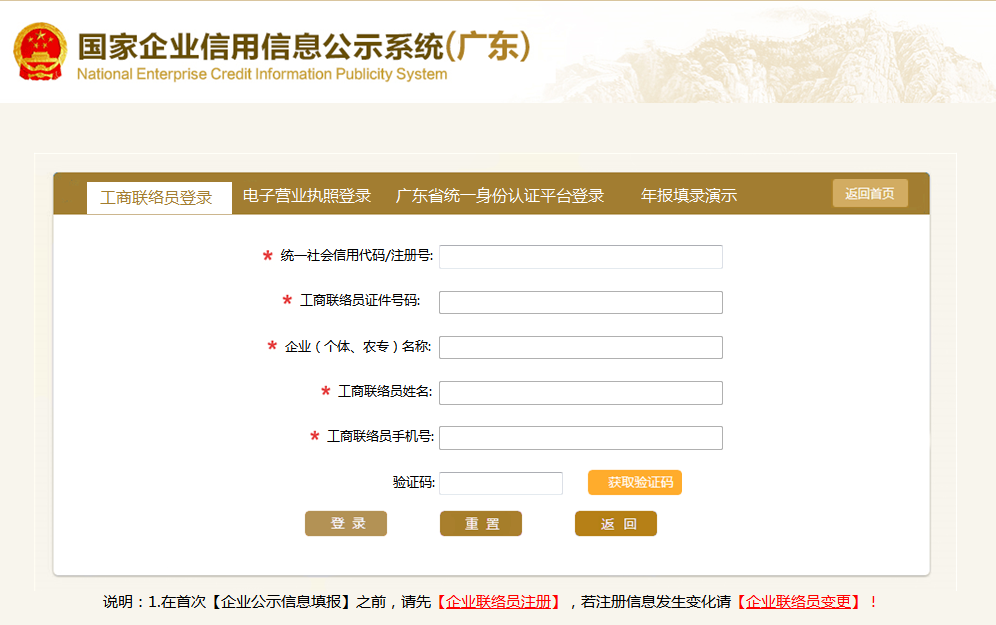Click the 国家企业信用信息公示系统(广东) title

coord(304,47)
